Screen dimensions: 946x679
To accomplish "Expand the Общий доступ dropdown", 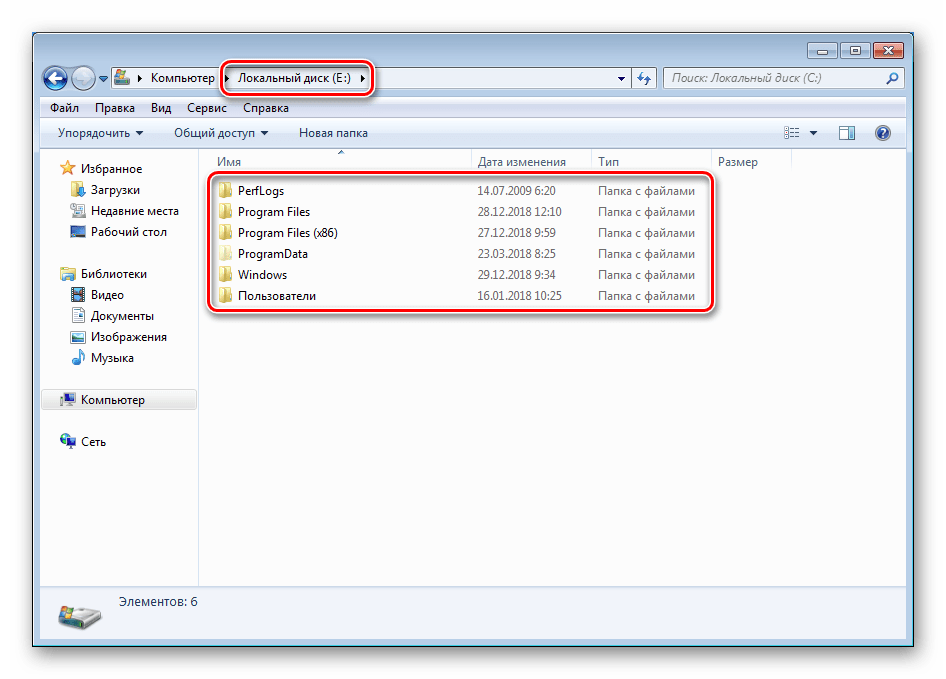I will 221,133.
